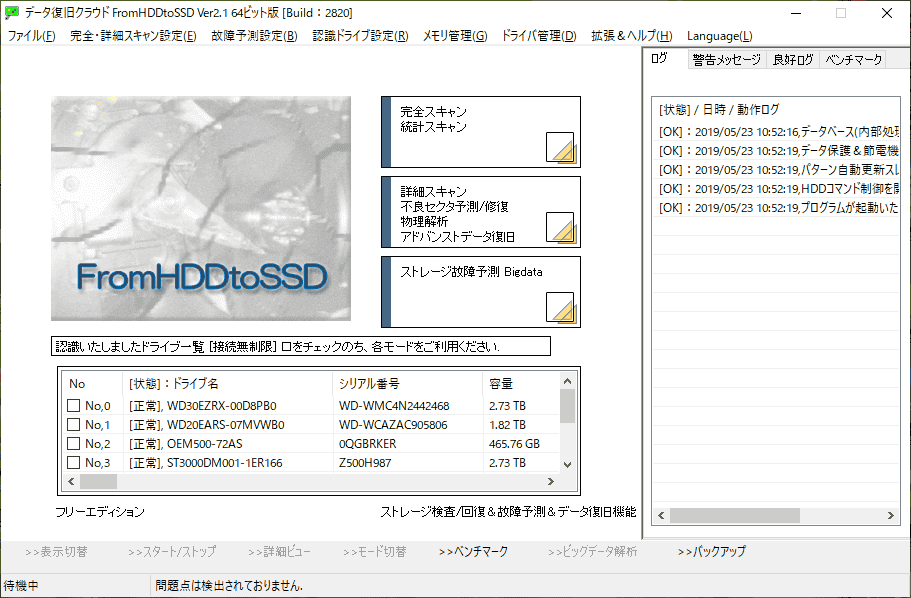Check the No,3 drive checkbox
The image size is (911, 598).
pyautogui.click(x=74, y=463)
